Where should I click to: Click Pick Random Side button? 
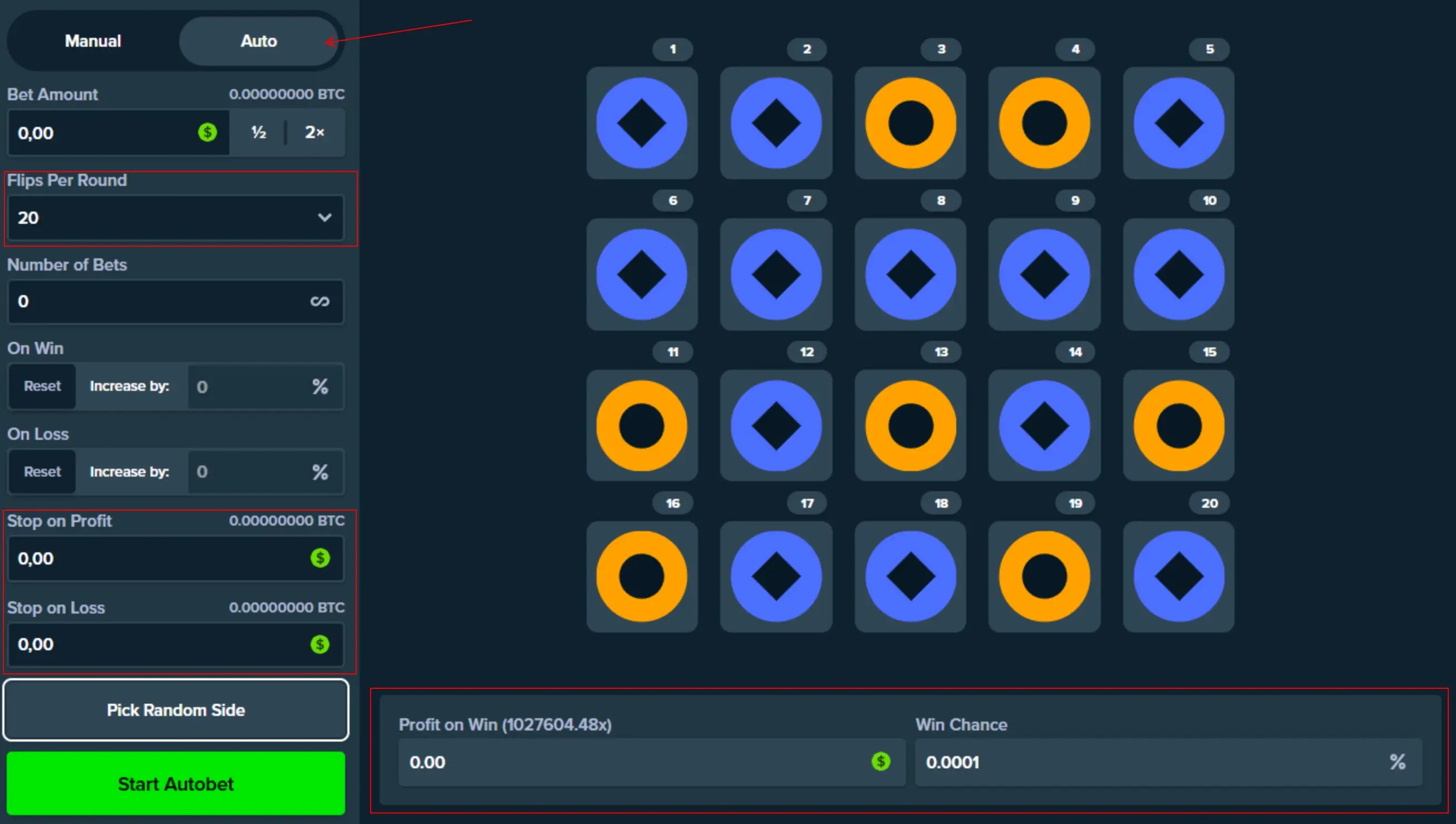point(175,710)
